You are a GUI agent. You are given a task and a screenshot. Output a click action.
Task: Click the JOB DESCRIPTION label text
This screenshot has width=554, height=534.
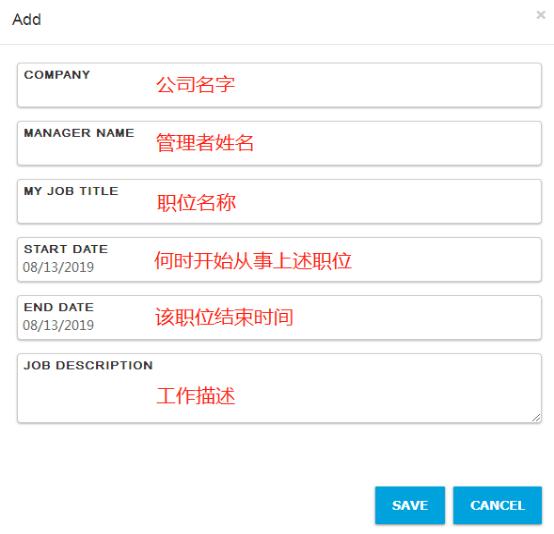tap(88, 365)
